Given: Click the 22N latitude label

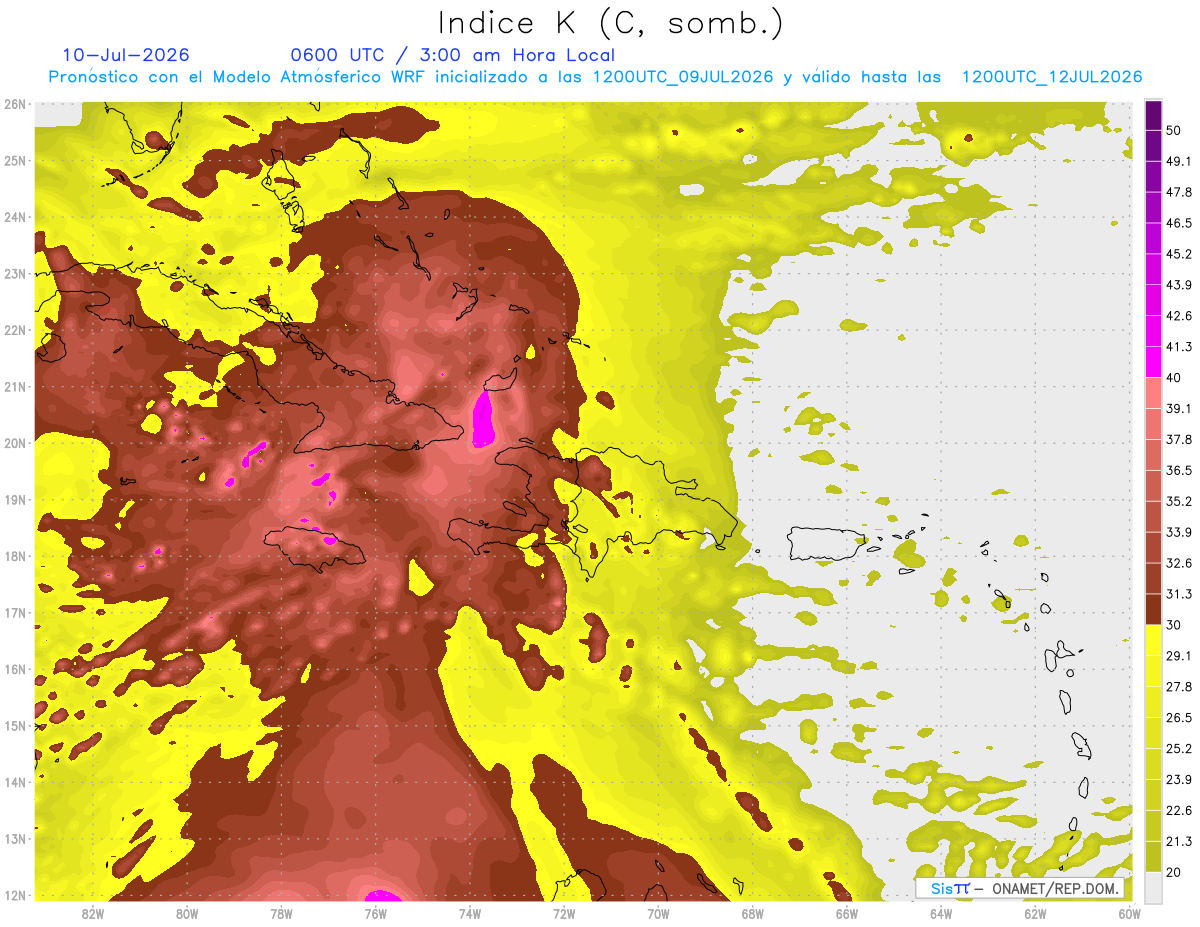Looking at the screenshot, I should point(14,330).
